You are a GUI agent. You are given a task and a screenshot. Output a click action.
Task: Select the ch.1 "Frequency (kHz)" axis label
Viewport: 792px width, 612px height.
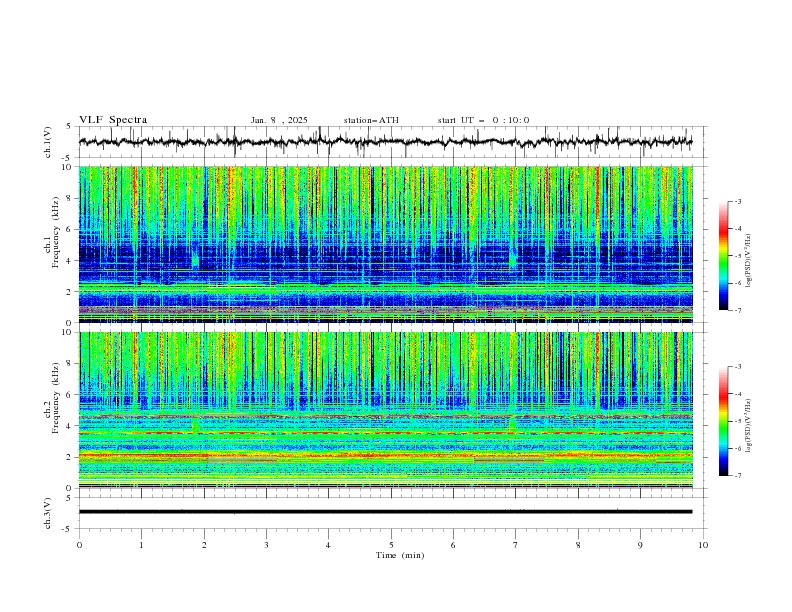[x=56, y=232]
